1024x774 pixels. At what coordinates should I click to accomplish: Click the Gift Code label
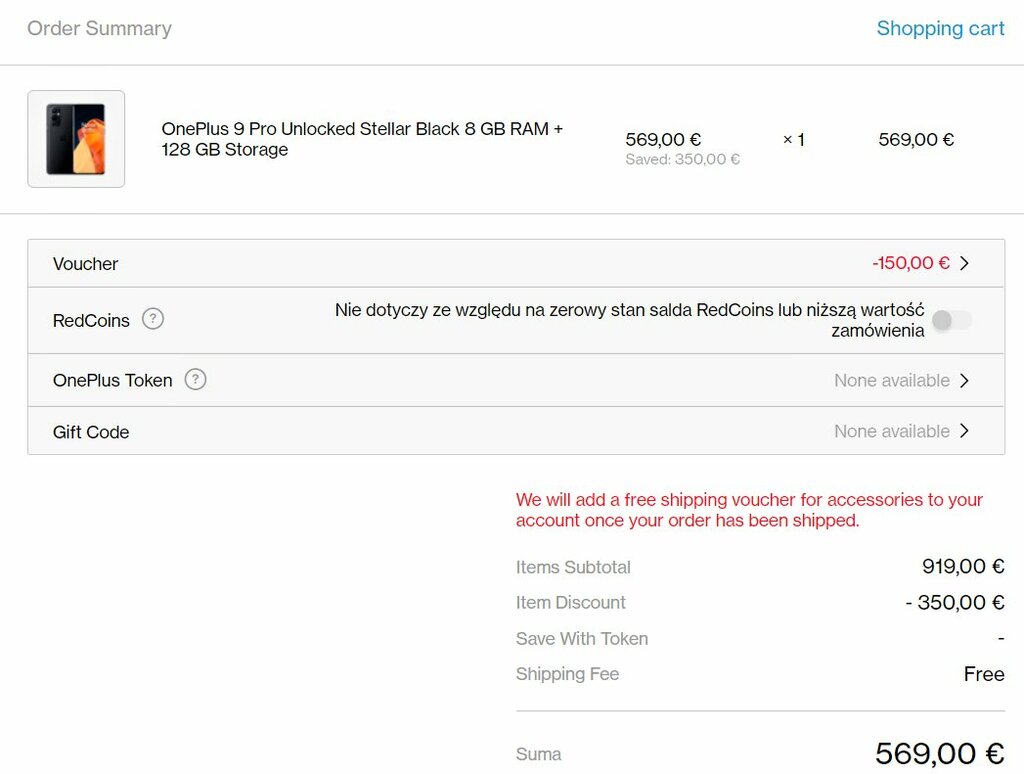91,432
